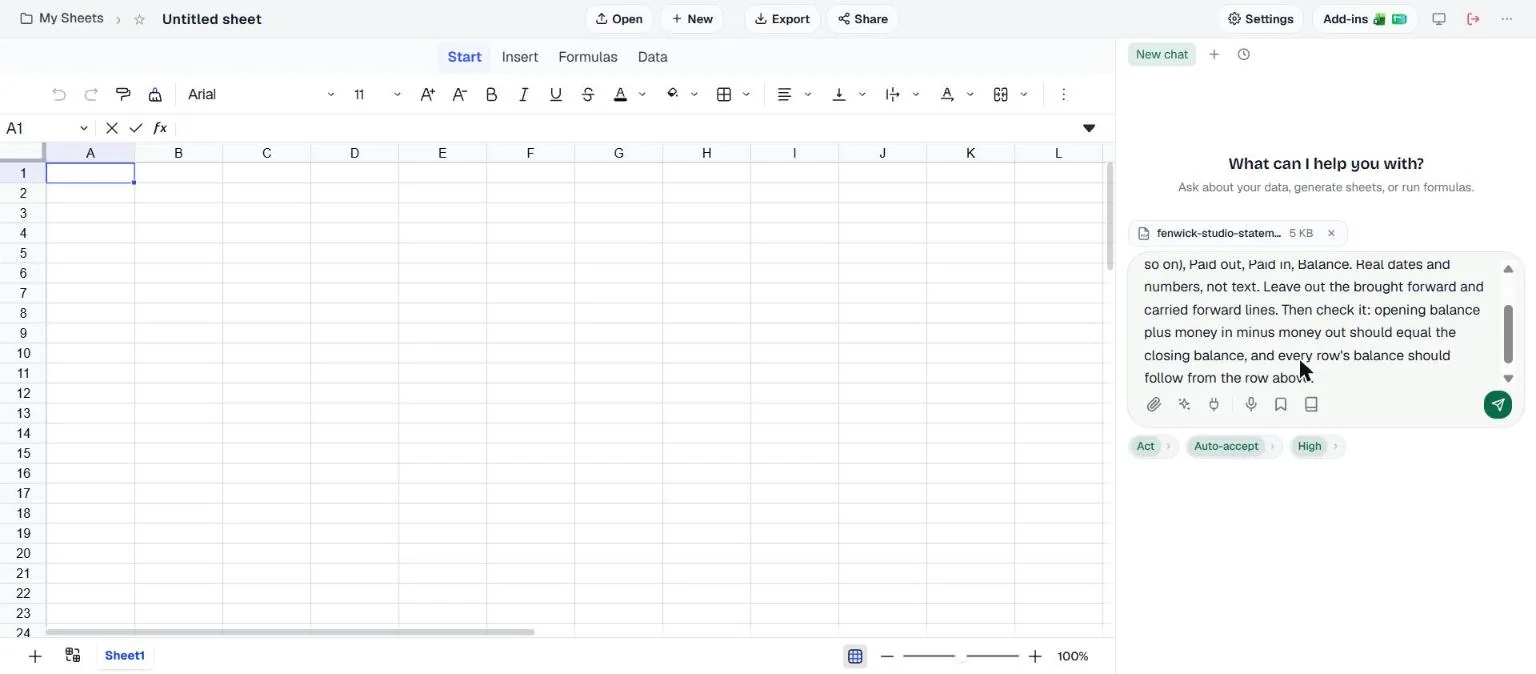Viewport: 1536px width, 674px height.
Task: Click the vertical align icon
Action: (x=839, y=95)
